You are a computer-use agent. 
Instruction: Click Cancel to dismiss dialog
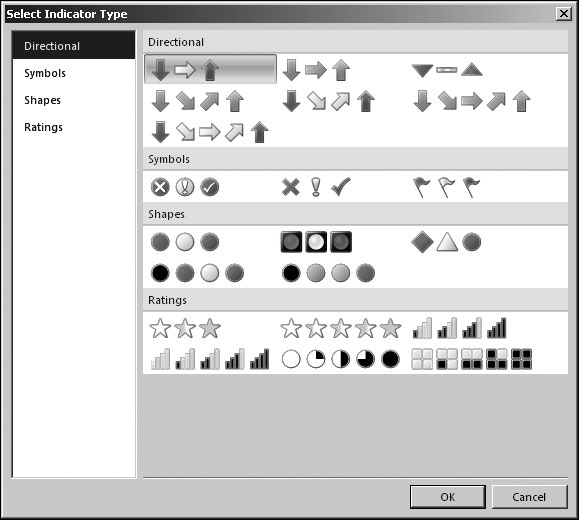pos(529,497)
